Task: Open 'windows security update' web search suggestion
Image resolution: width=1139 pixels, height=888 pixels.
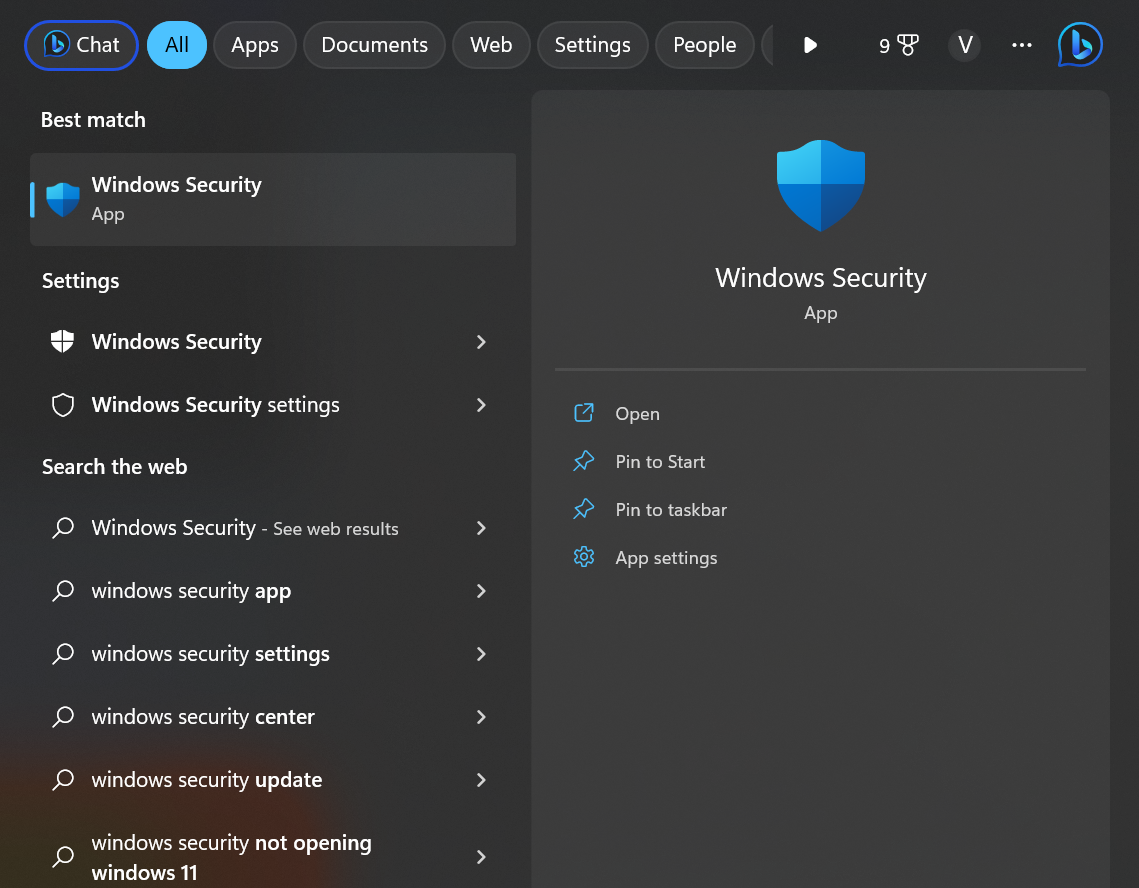Action: (x=207, y=780)
